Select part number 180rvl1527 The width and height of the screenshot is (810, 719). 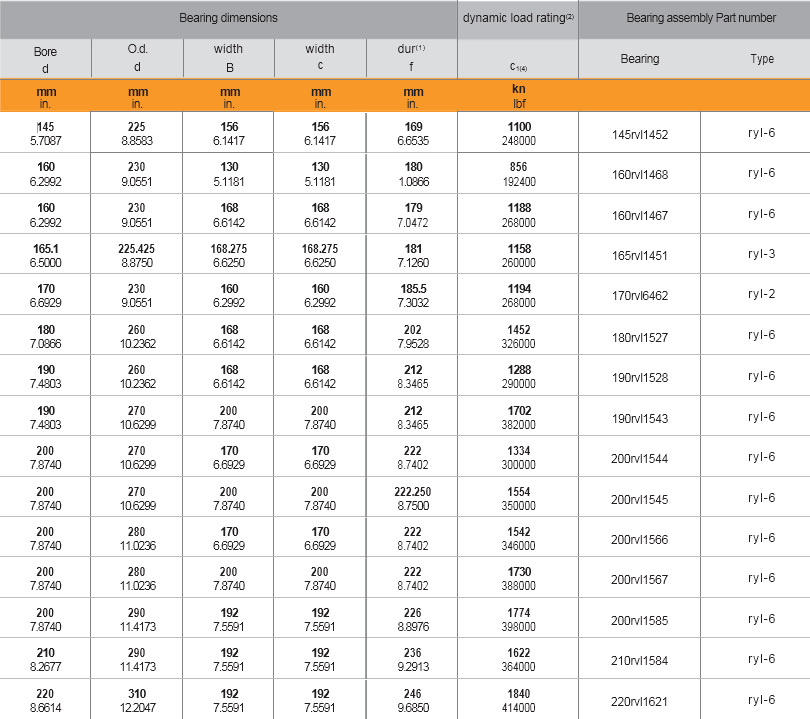pos(640,336)
